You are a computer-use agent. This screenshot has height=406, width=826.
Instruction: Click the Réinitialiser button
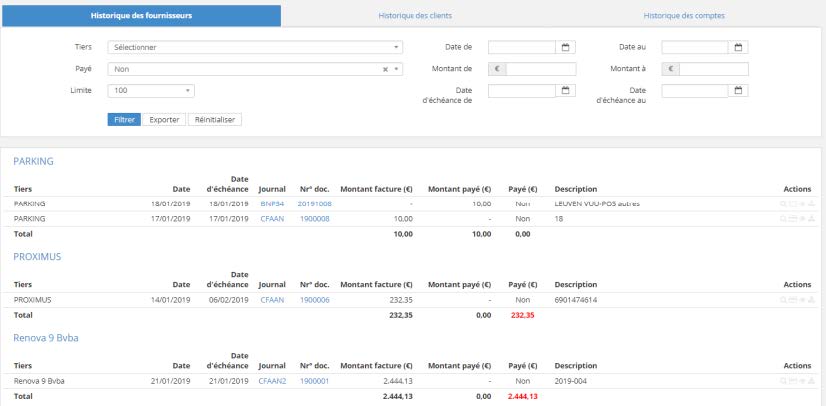(x=215, y=120)
